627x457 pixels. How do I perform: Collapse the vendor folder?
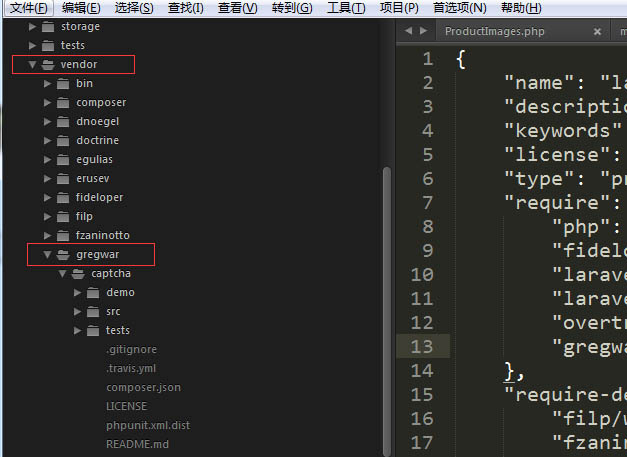pos(33,64)
